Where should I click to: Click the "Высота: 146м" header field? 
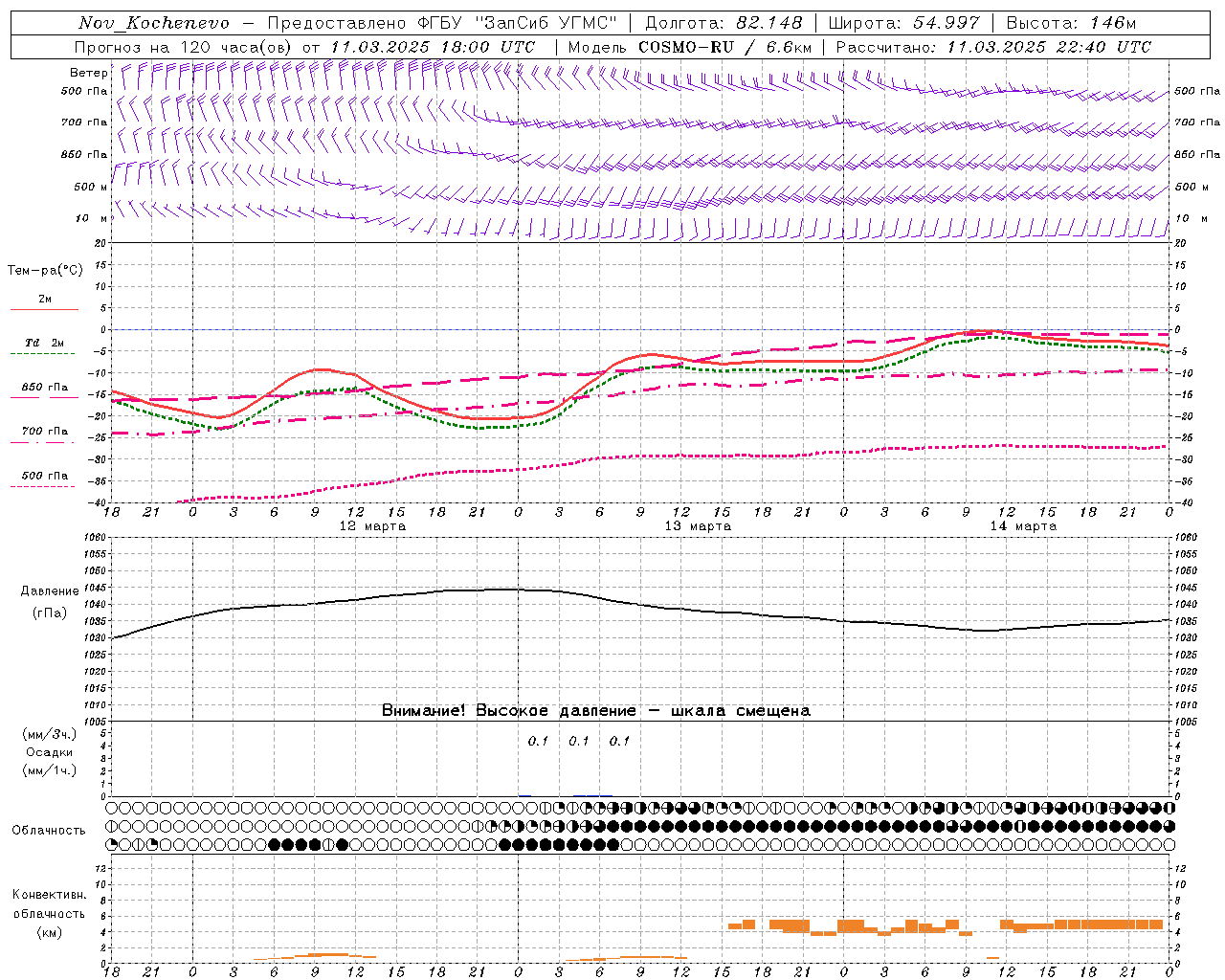tap(1071, 23)
